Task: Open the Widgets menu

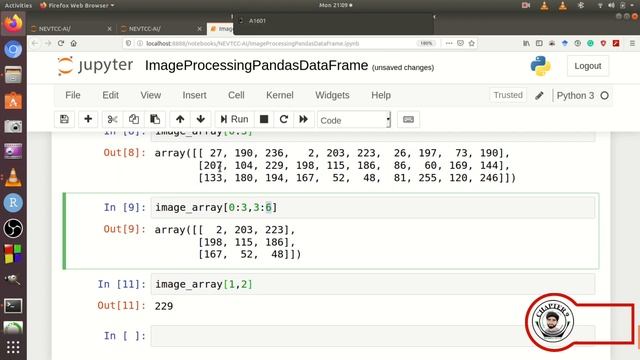Action: point(332,95)
